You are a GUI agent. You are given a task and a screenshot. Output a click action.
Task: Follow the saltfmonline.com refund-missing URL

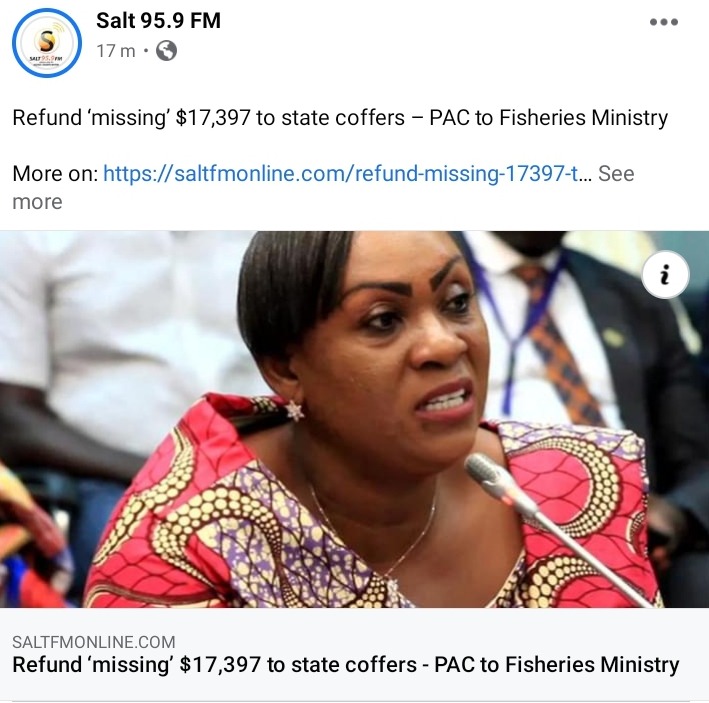(347, 174)
